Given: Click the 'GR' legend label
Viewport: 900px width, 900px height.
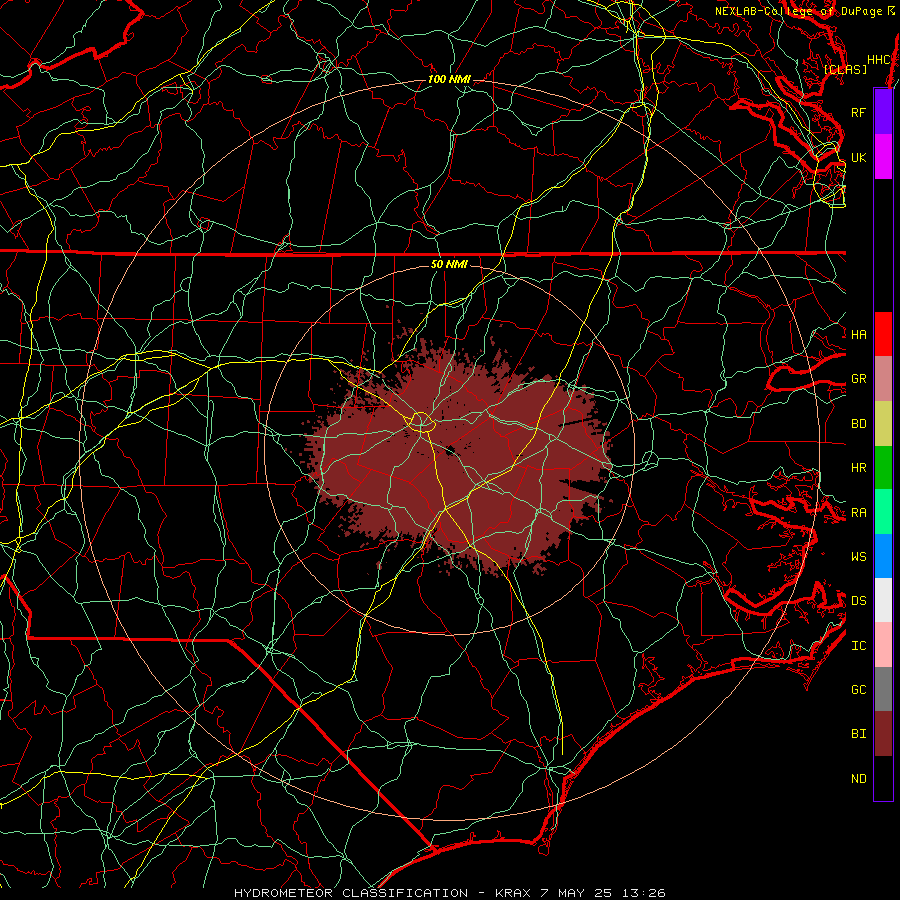Looking at the screenshot, I should point(858,379).
